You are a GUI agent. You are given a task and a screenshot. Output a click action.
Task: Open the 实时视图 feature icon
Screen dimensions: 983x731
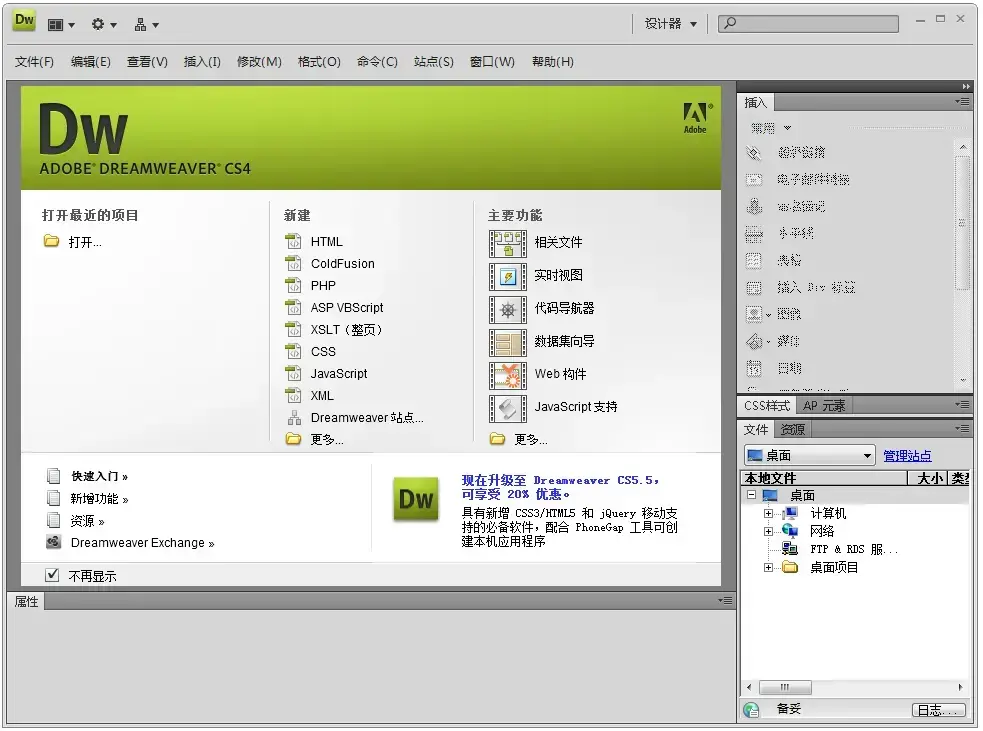tap(508, 276)
